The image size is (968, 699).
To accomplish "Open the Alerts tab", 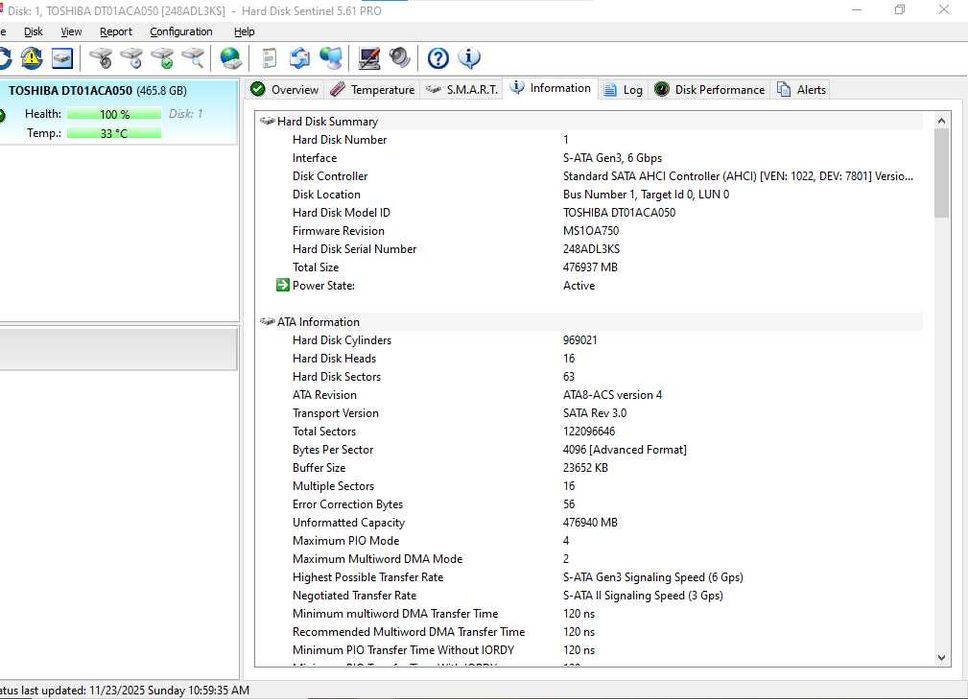I will point(801,90).
